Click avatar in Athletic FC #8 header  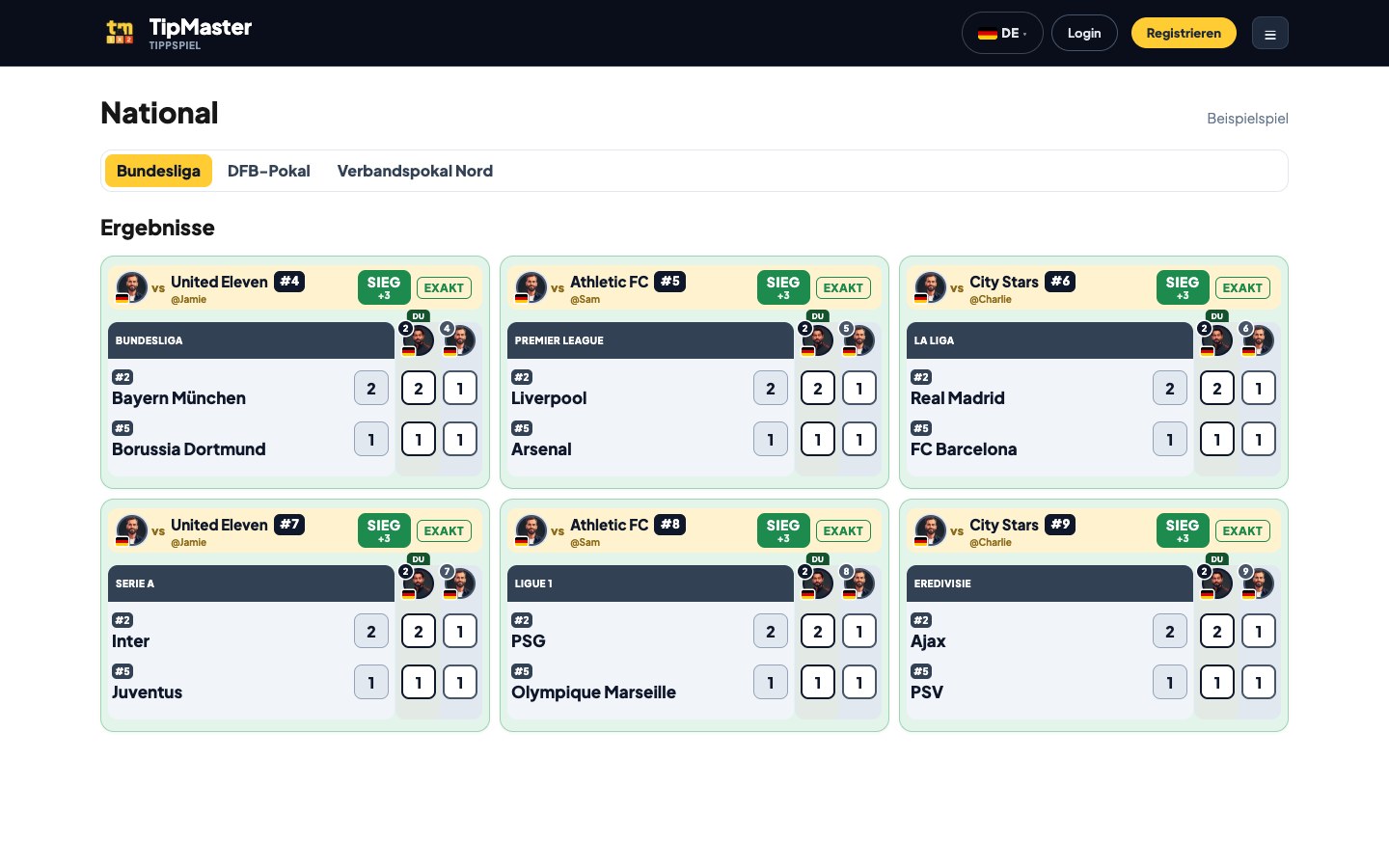coord(531,530)
